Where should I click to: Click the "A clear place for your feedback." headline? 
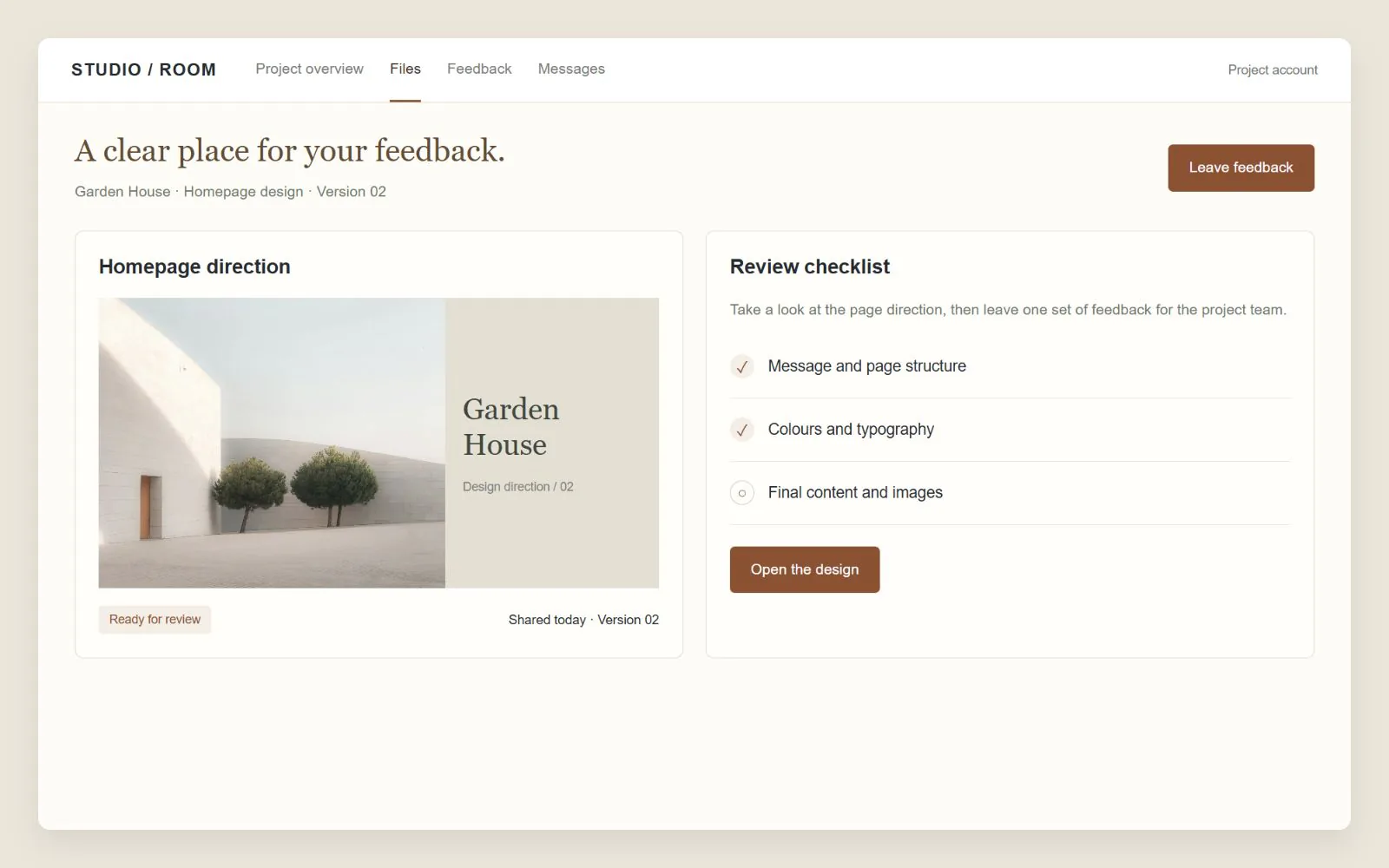pos(290,151)
